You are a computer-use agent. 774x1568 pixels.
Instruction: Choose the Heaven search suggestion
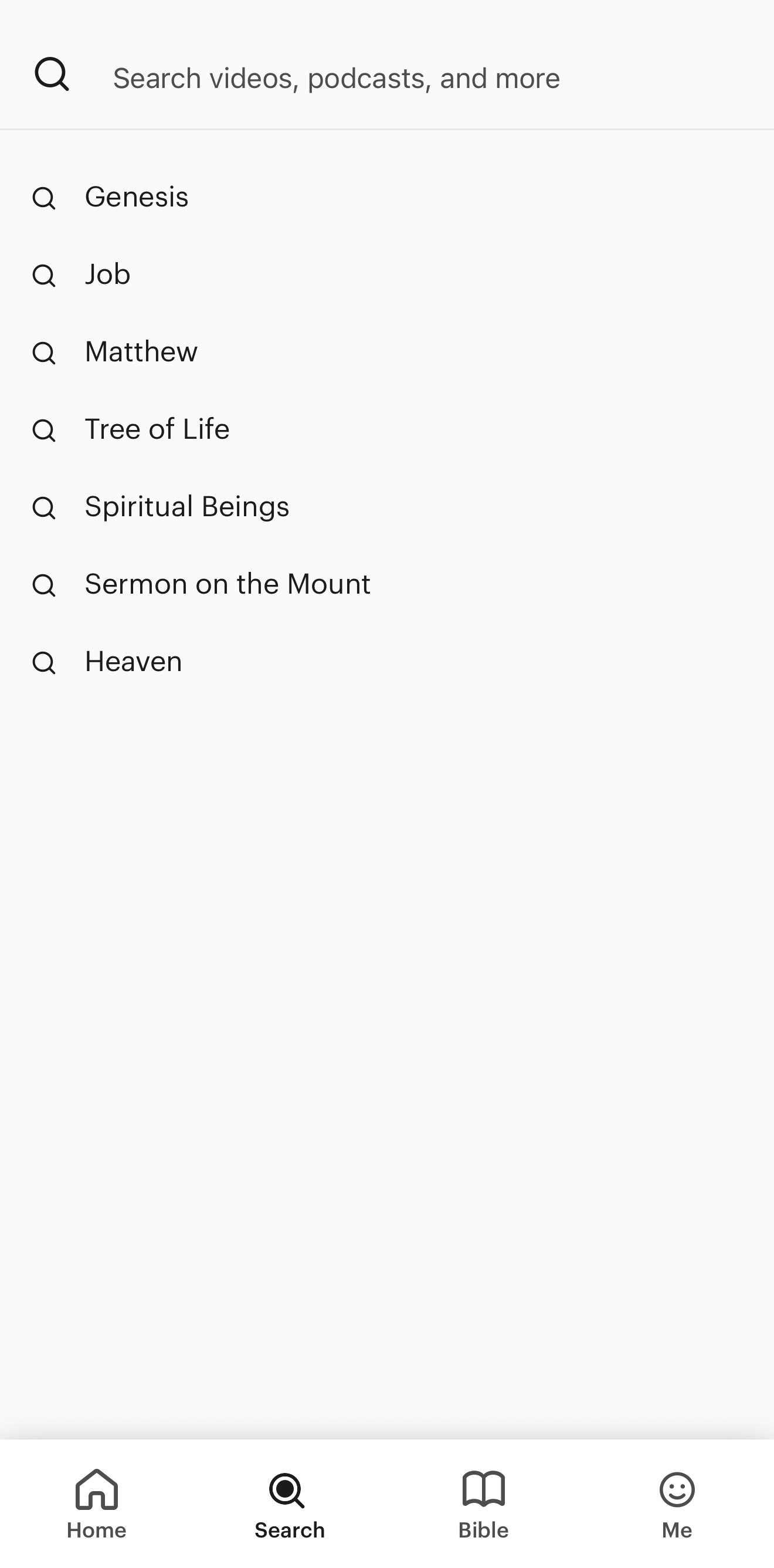click(x=133, y=661)
